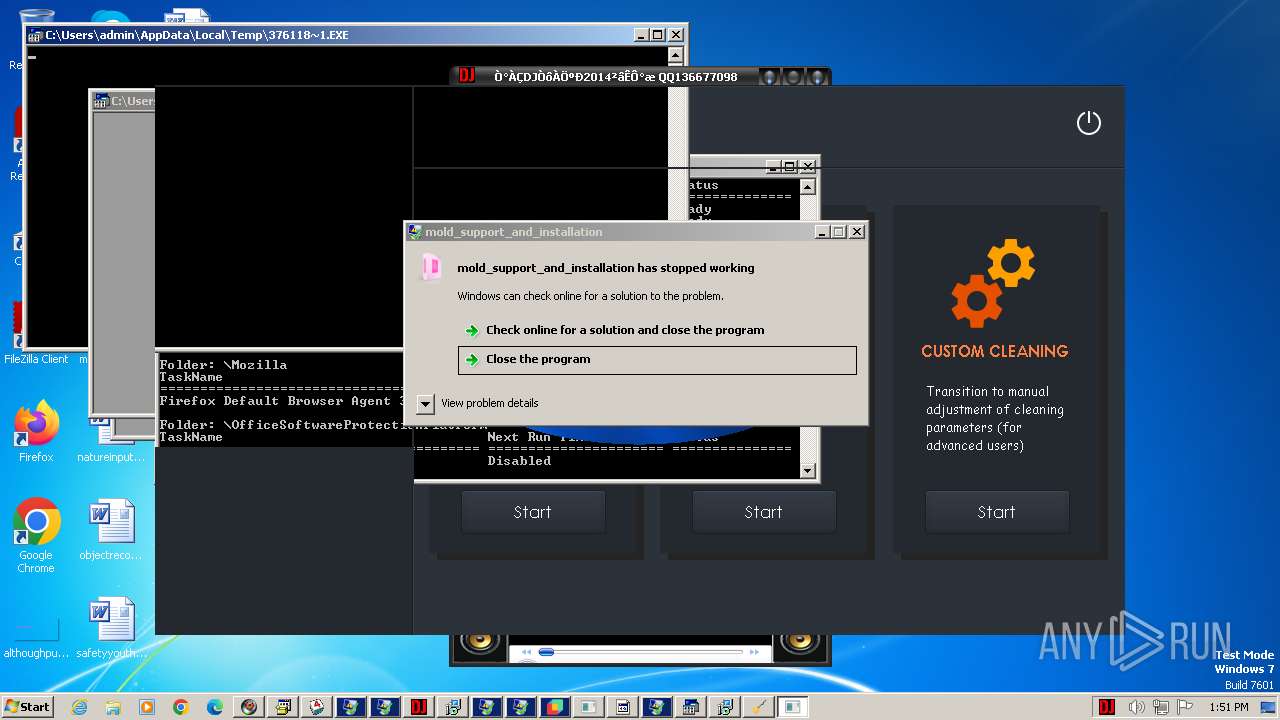Viewport: 1280px width, 720px height.
Task: Click the first round button in DJ title bar
Action: pos(769,76)
